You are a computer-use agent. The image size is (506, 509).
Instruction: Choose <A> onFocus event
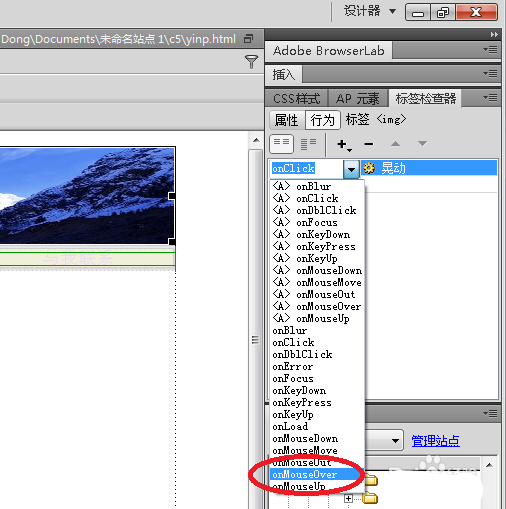[317, 222]
